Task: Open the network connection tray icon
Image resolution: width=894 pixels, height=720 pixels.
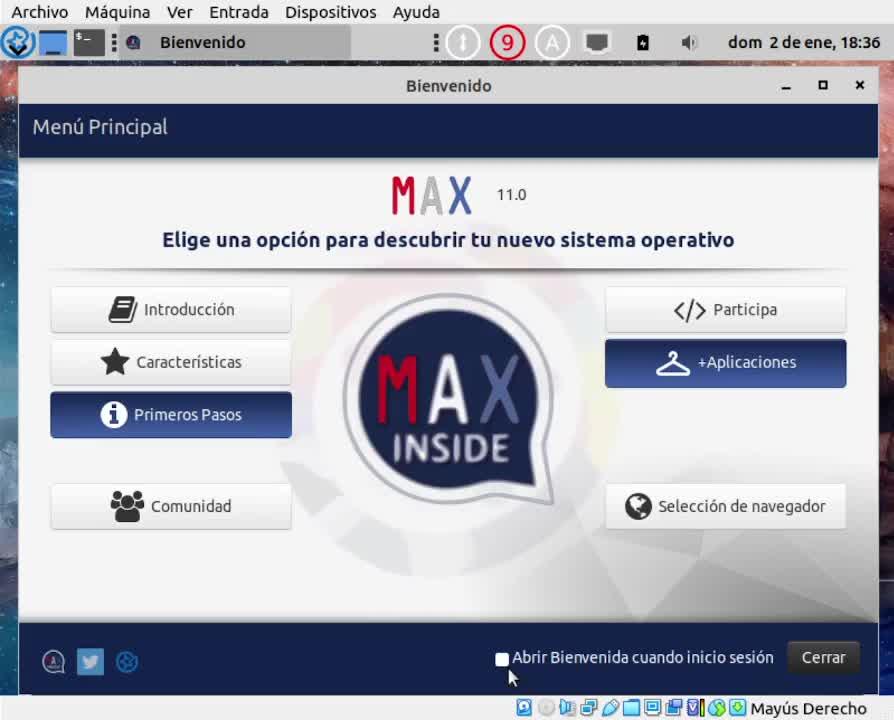Action: point(597,43)
